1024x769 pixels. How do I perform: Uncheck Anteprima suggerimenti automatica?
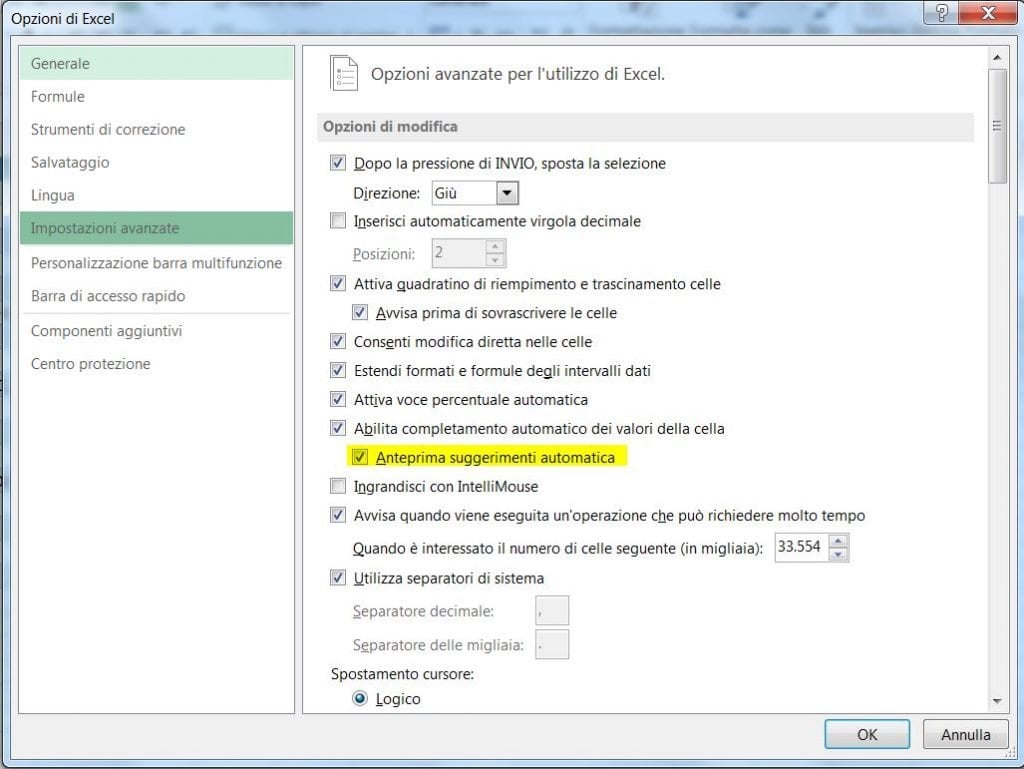[x=361, y=457]
